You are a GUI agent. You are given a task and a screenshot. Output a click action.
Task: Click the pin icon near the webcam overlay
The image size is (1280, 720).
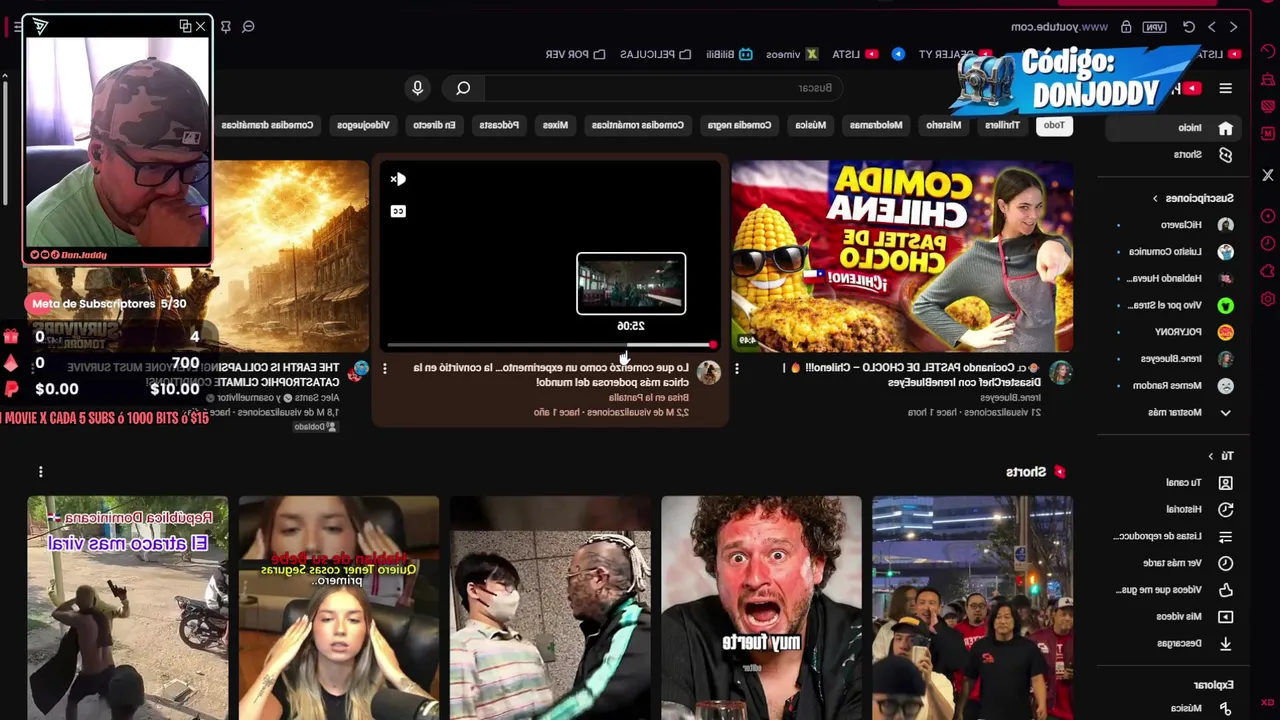click(x=225, y=27)
